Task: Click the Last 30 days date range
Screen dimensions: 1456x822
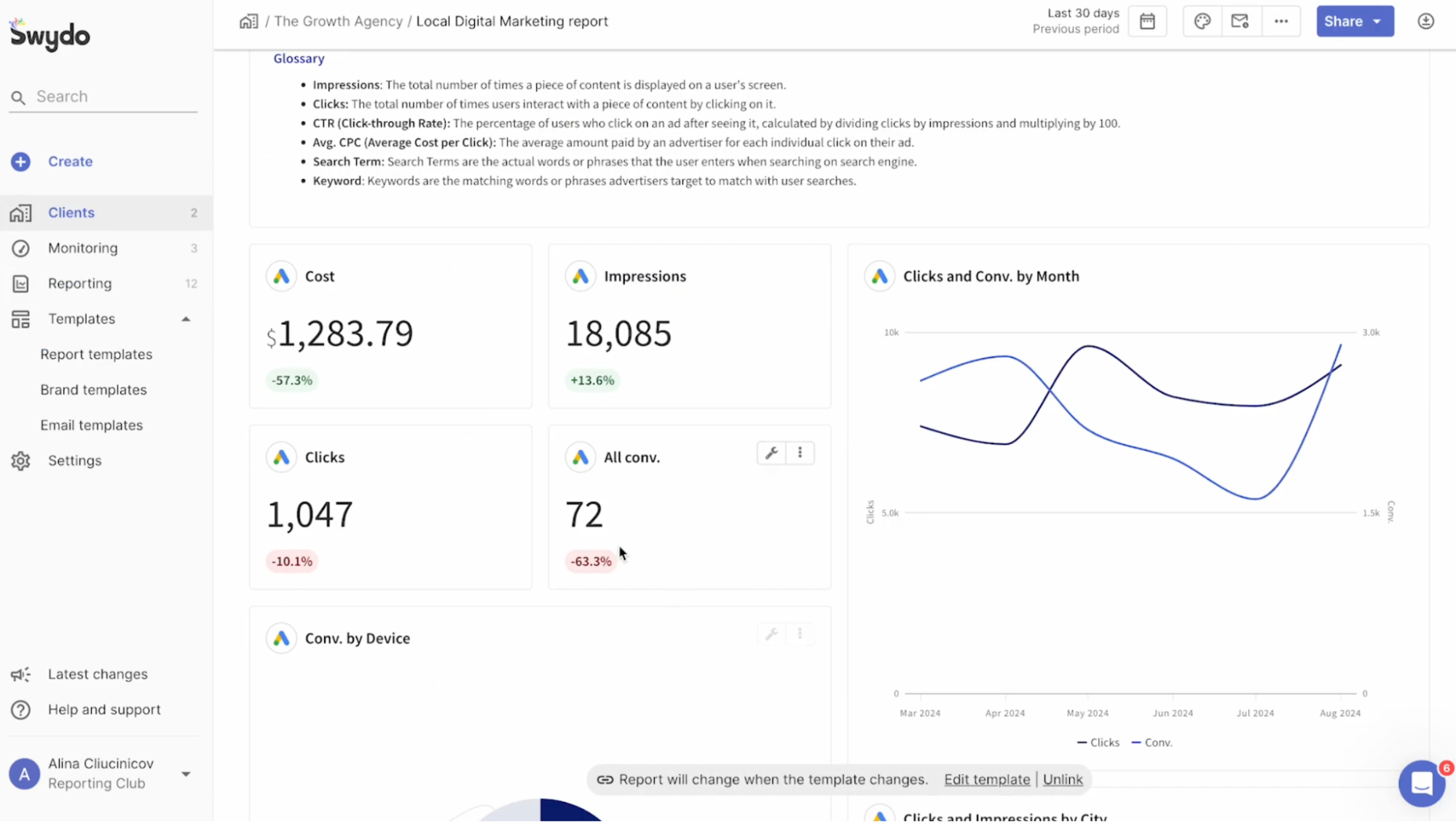Action: 1083,13
